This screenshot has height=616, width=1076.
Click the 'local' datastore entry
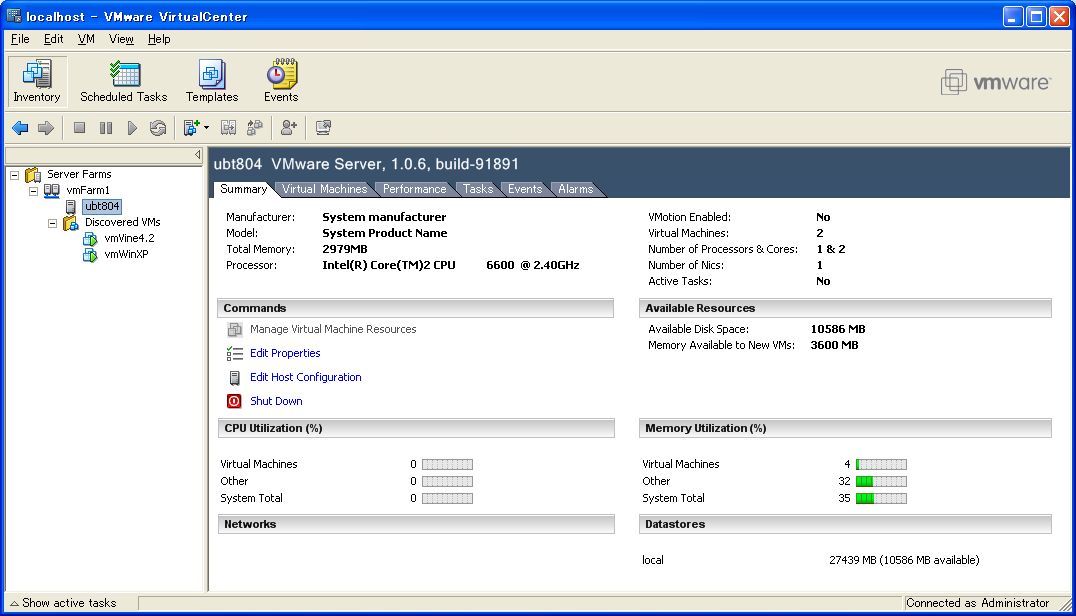tap(653, 560)
